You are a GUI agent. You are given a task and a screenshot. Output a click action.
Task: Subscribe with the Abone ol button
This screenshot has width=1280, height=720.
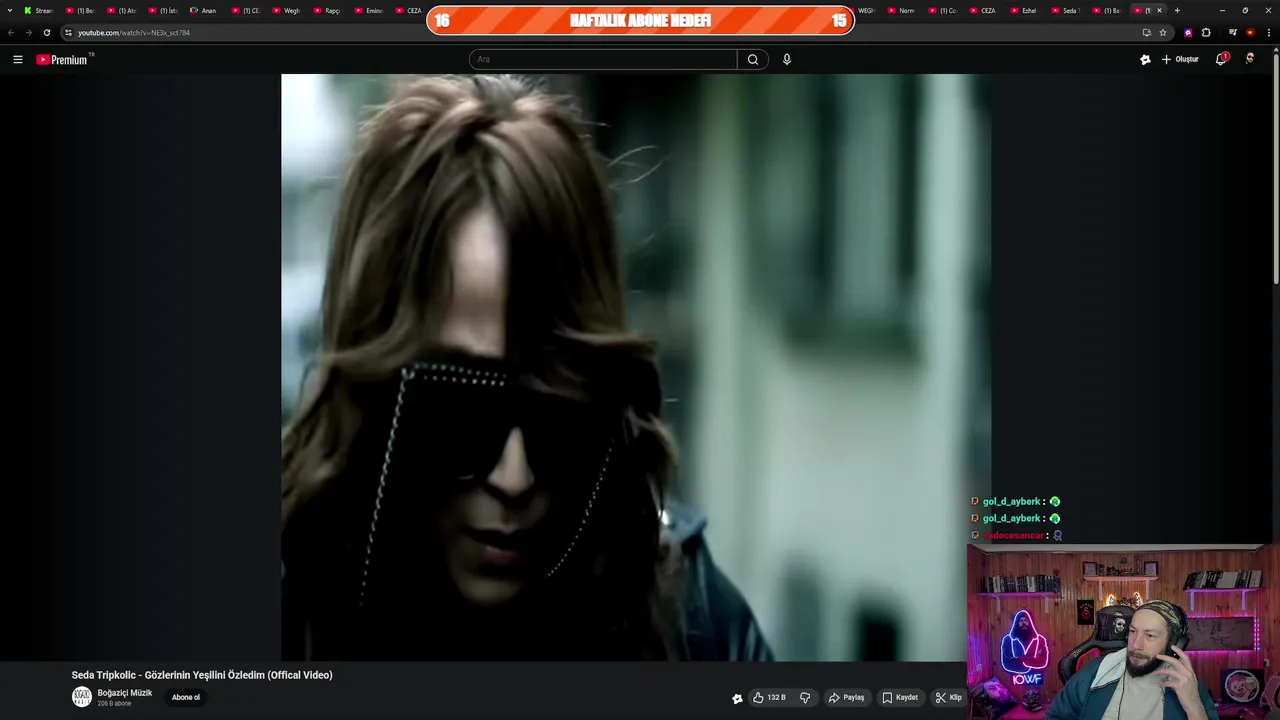pos(186,697)
